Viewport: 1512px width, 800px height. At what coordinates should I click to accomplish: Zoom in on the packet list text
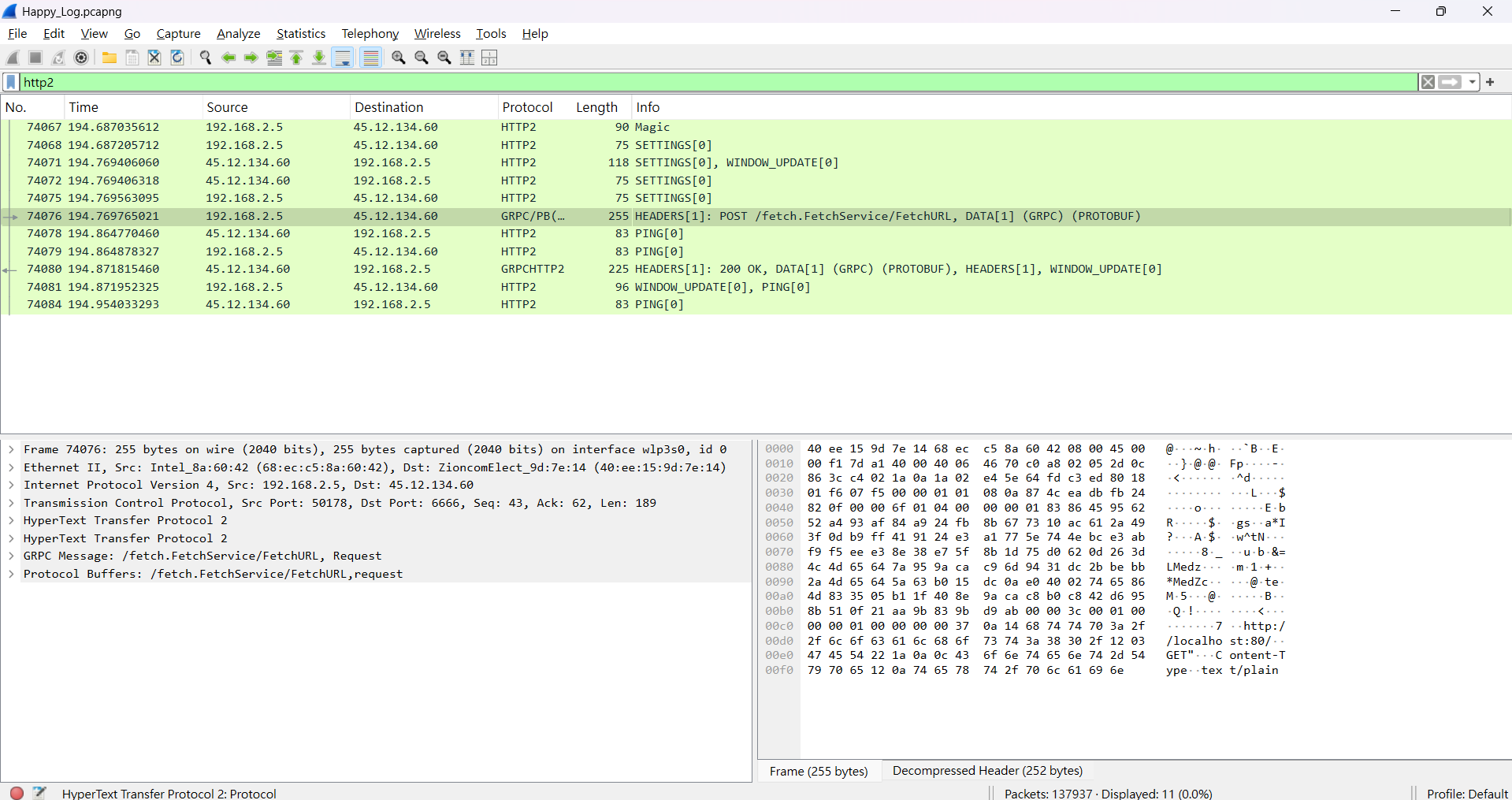[399, 58]
